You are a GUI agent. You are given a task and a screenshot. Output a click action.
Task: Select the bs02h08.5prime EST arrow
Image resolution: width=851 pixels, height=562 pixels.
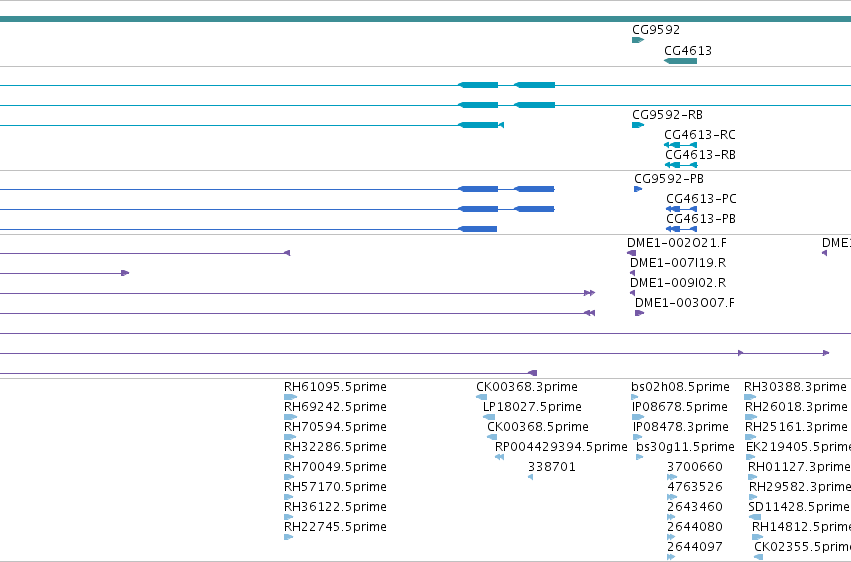coord(635,397)
